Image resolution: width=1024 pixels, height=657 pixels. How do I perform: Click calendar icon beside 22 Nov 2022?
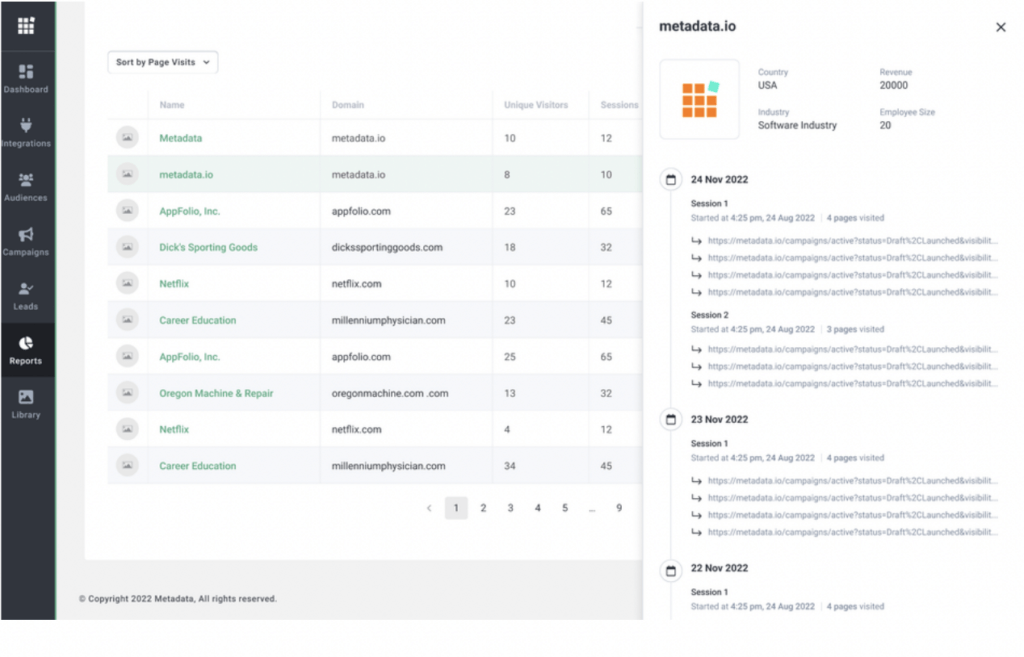coord(671,571)
